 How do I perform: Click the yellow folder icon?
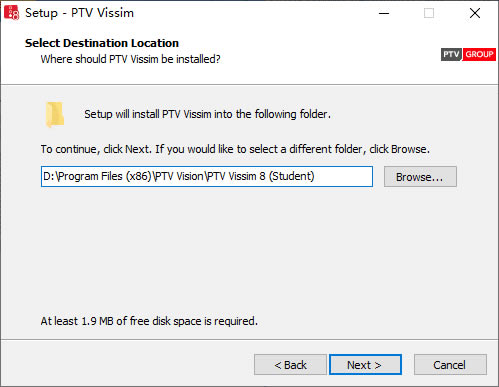pos(54,114)
